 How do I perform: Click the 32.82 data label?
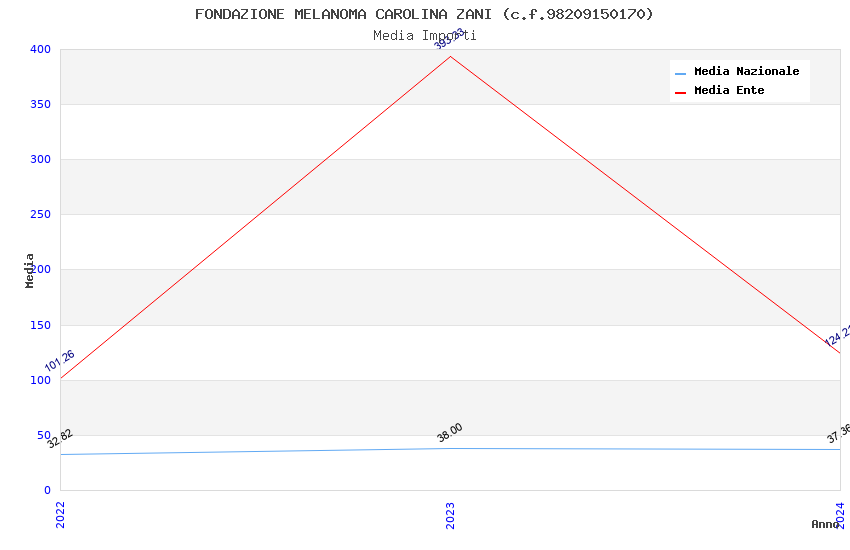click(x=60, y=438)
